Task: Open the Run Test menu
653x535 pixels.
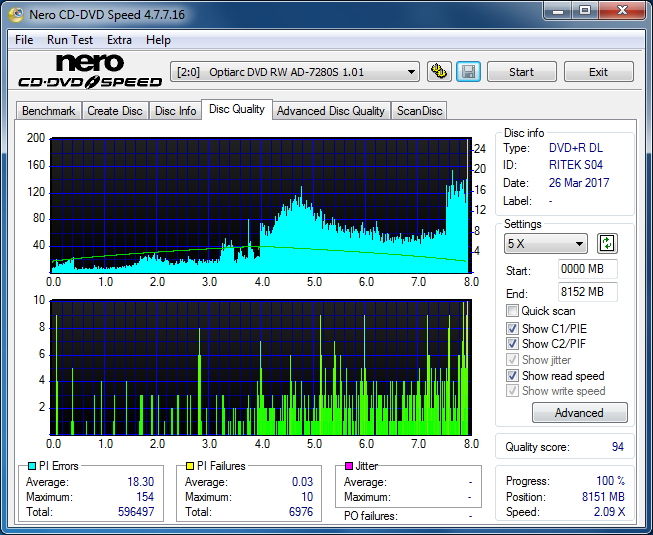Action: point(70,40)
